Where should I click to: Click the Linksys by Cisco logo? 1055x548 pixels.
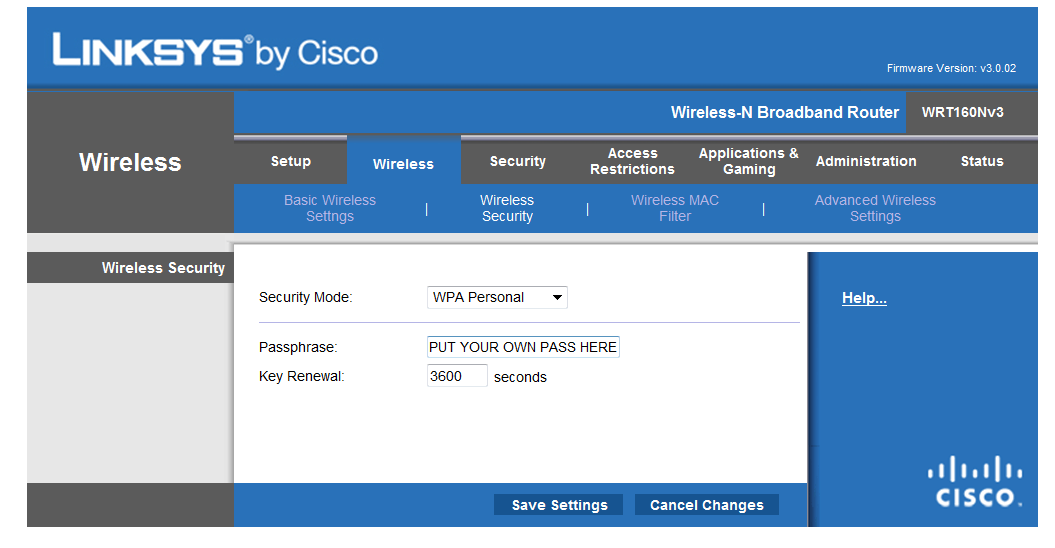point(215,51)
